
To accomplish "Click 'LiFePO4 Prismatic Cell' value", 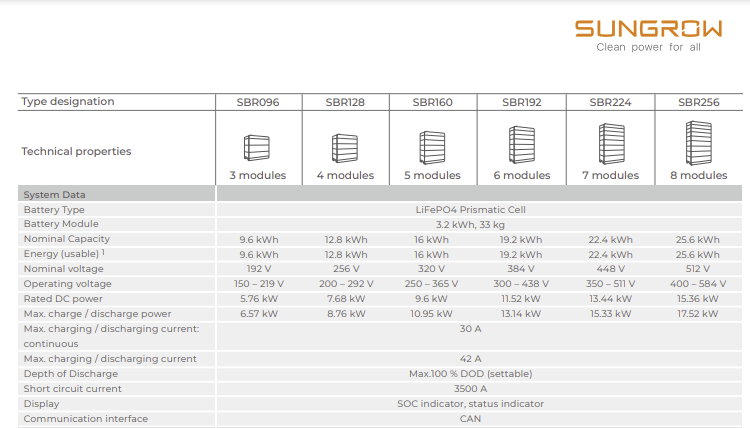I will click(x=470, y=209).
